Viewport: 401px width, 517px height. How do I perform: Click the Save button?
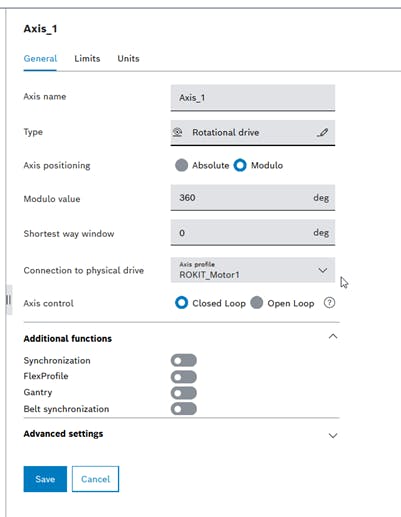[x=45, y=479]
